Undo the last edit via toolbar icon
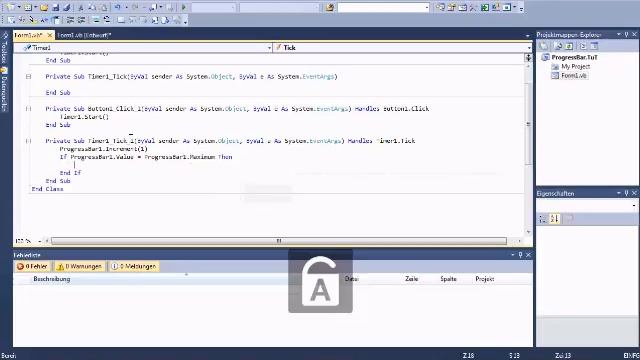640x360 pixels. (118, 7)
